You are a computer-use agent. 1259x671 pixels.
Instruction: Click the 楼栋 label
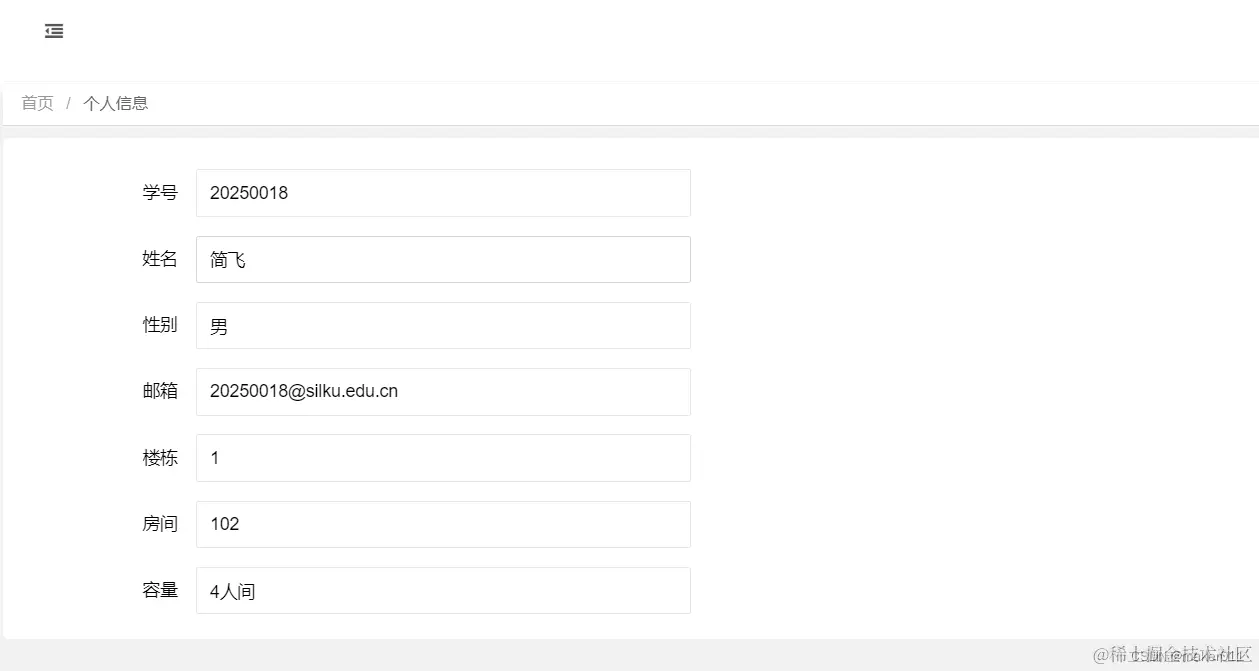(x=160, y=458)
